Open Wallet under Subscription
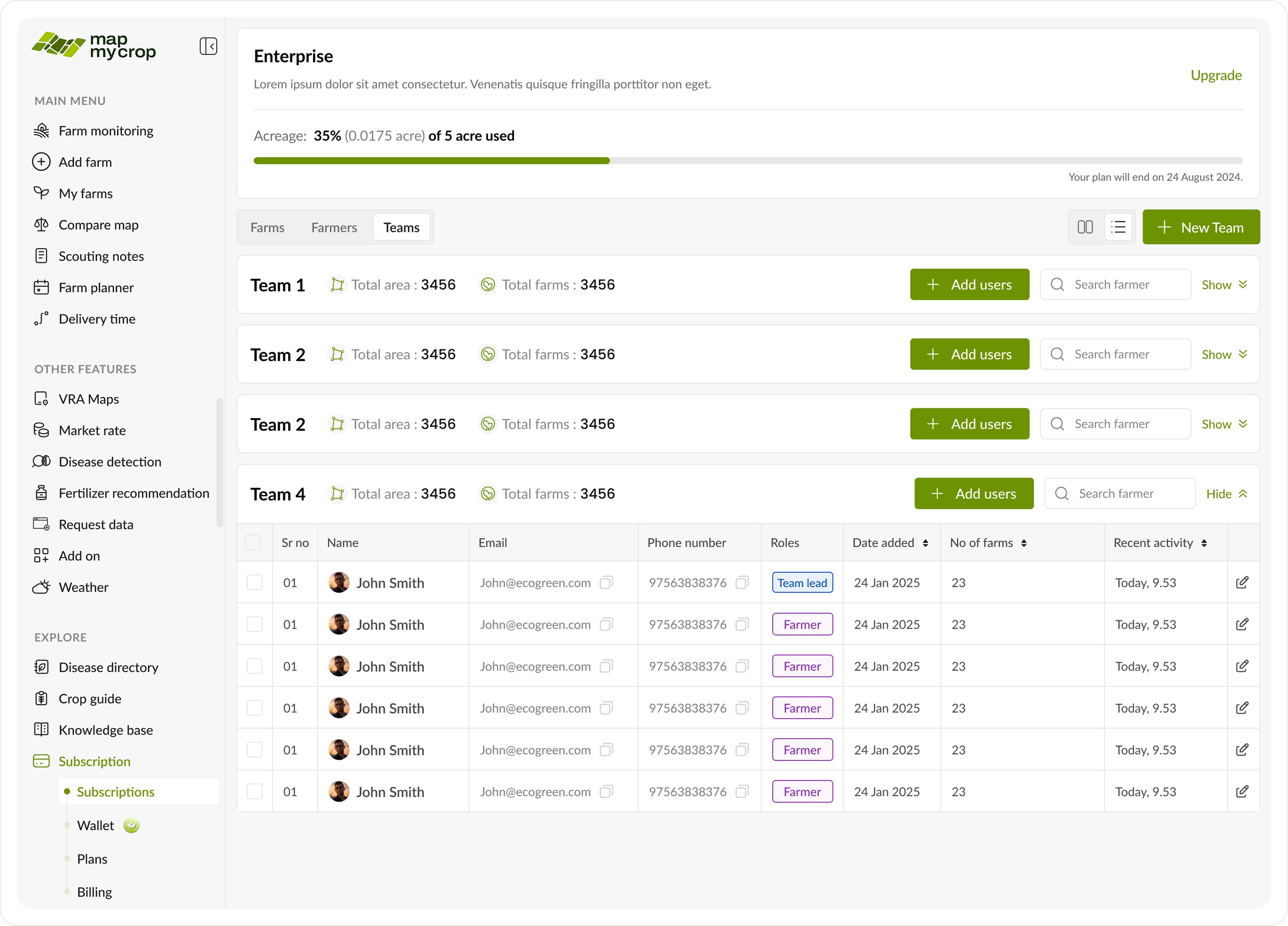 pos(95,825)
